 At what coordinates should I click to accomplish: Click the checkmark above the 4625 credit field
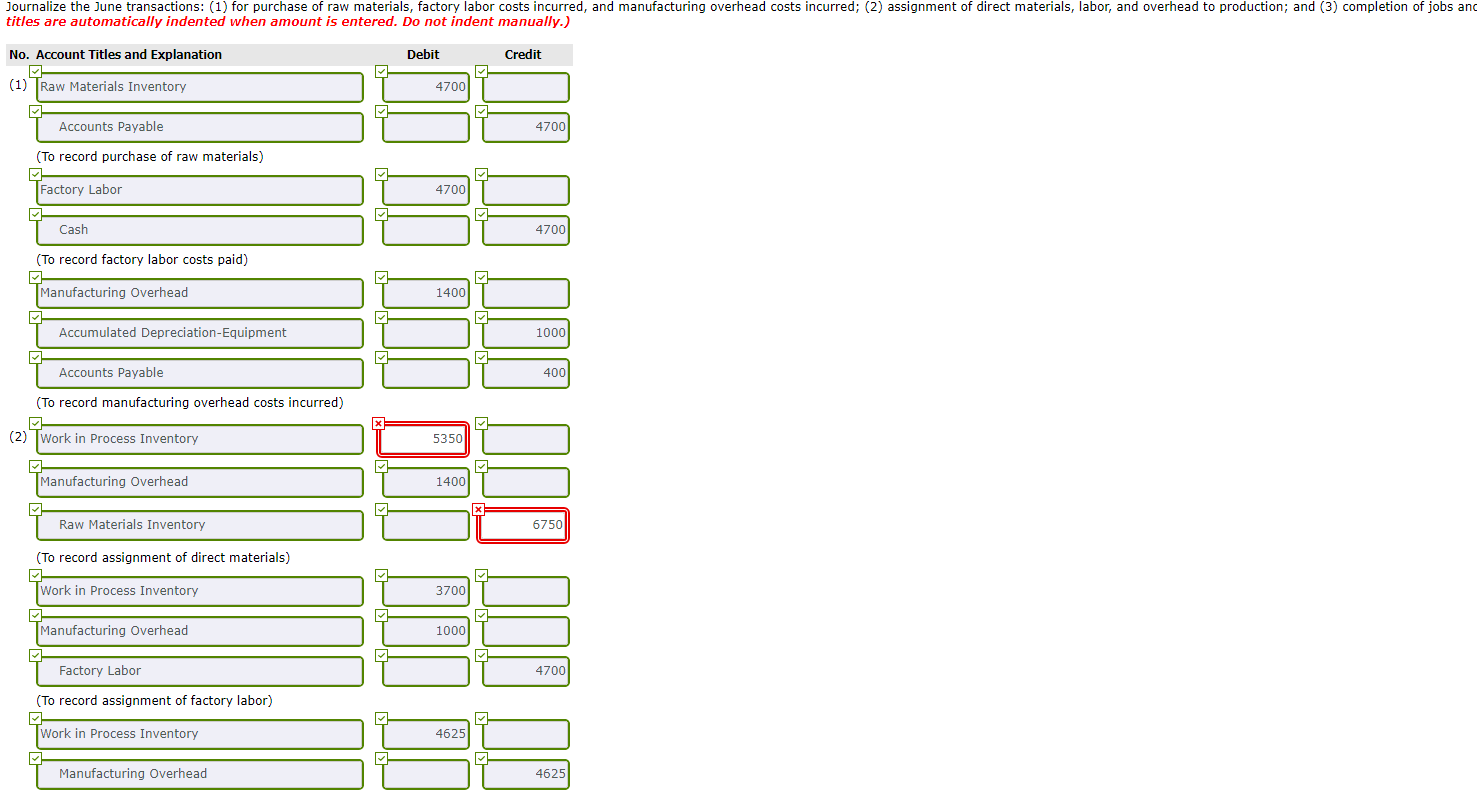pyautogui.click(x=481, y=758)
